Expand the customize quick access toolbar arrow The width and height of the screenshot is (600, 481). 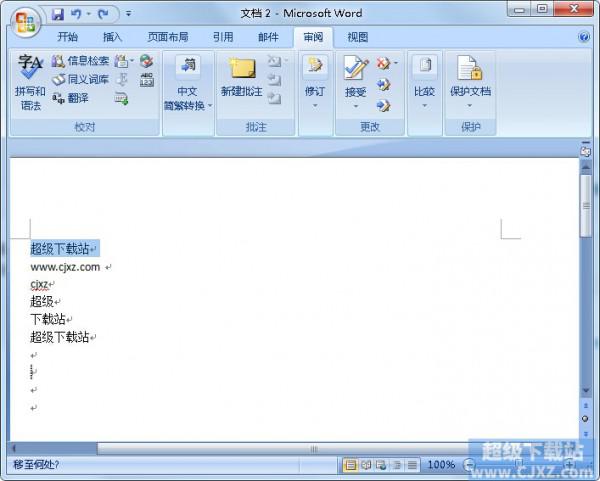129,14
